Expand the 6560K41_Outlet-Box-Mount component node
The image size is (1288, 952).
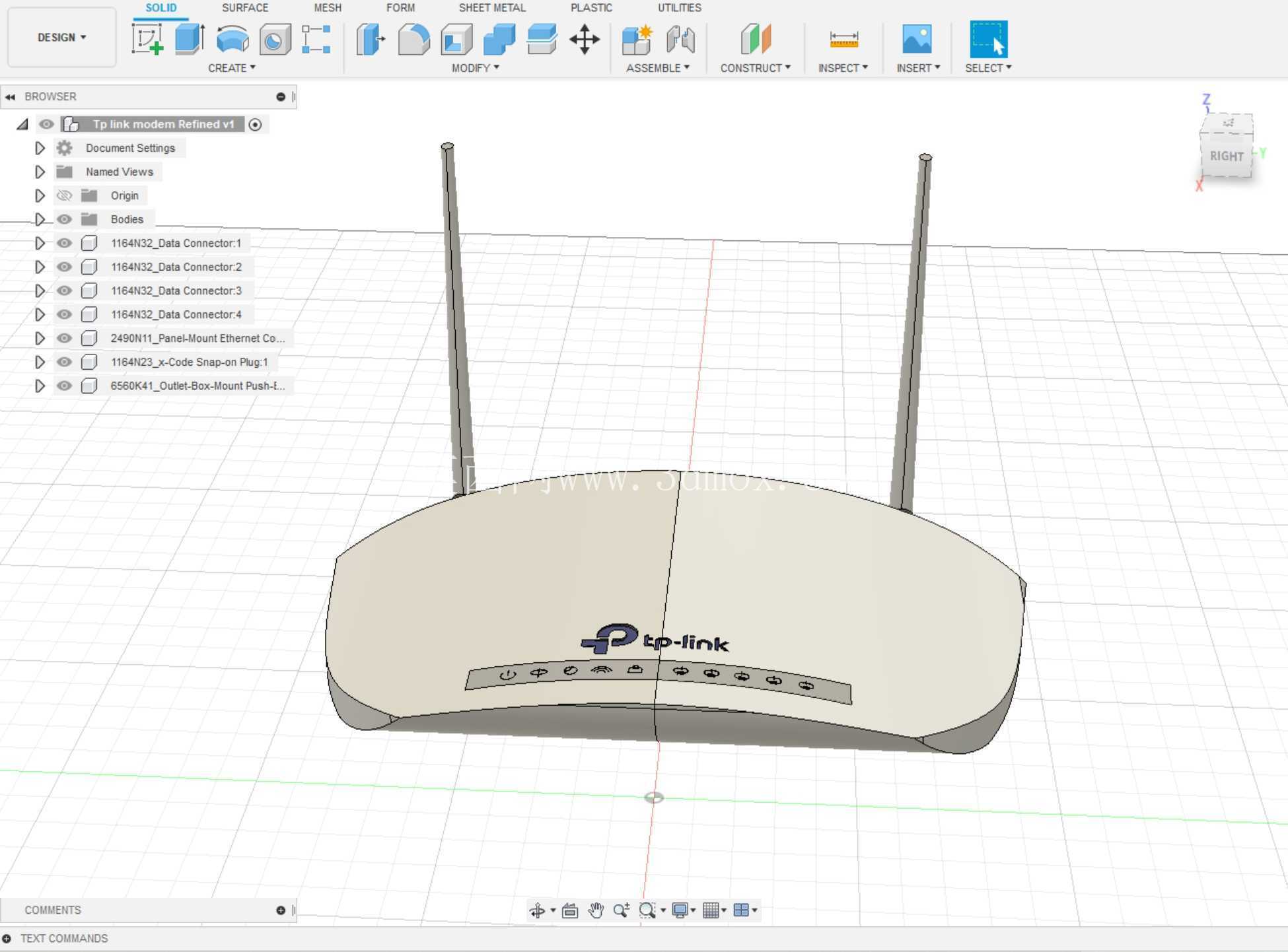(x=40, y=386)
